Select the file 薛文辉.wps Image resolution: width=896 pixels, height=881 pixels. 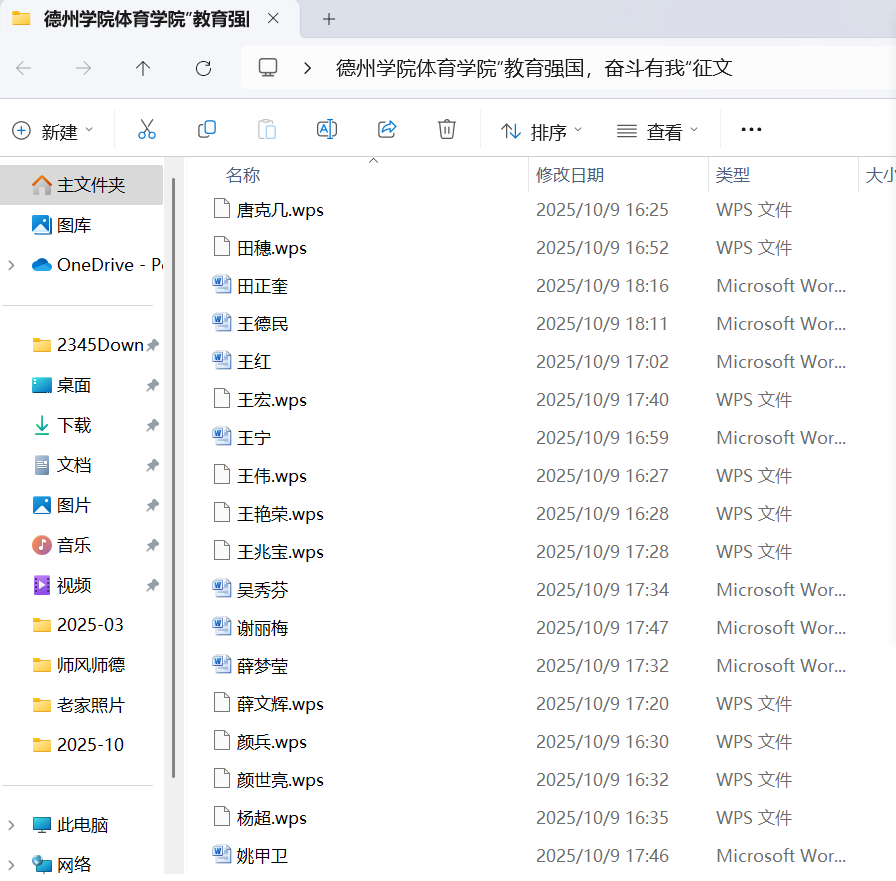[x=280, y=704]
